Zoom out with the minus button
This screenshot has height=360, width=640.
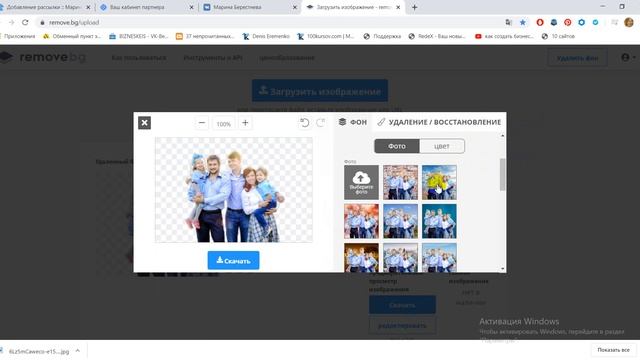(x=202, y=123)
